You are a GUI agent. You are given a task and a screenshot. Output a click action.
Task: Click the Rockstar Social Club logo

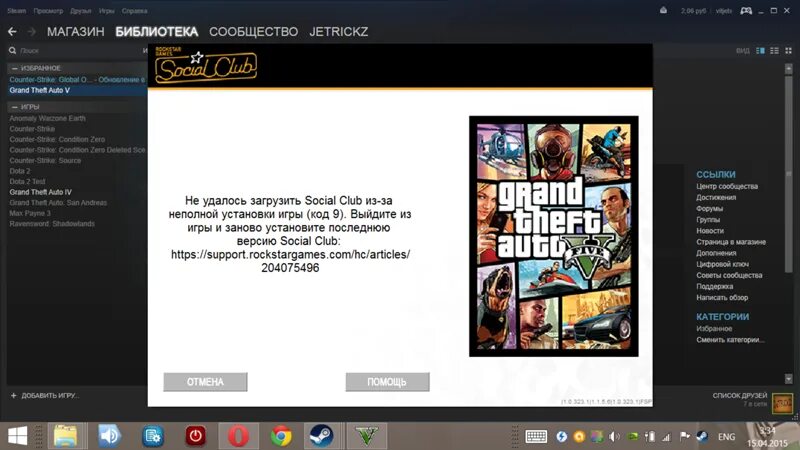point(206,65)
